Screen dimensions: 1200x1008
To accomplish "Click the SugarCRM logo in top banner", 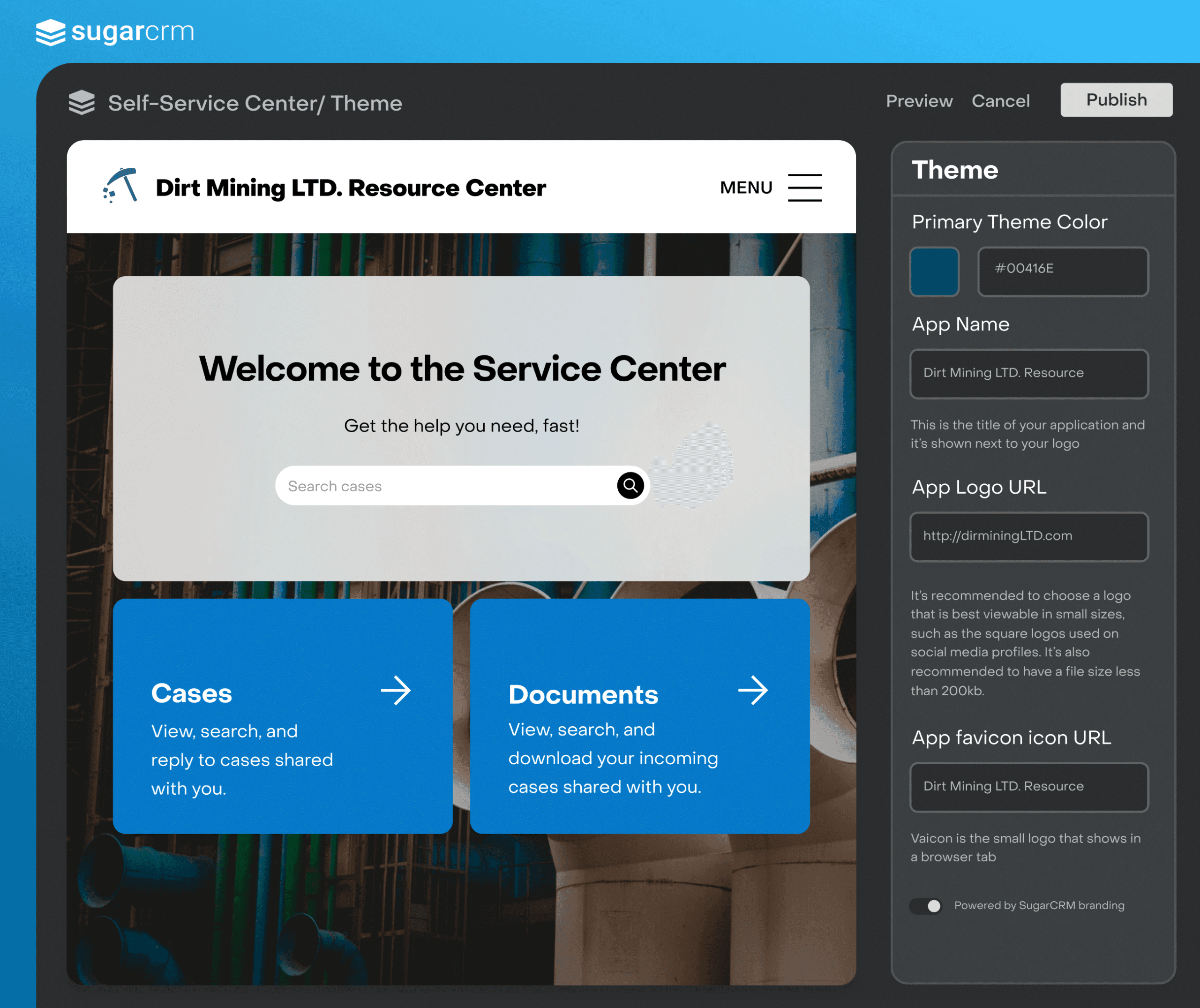I will [115, 32].
